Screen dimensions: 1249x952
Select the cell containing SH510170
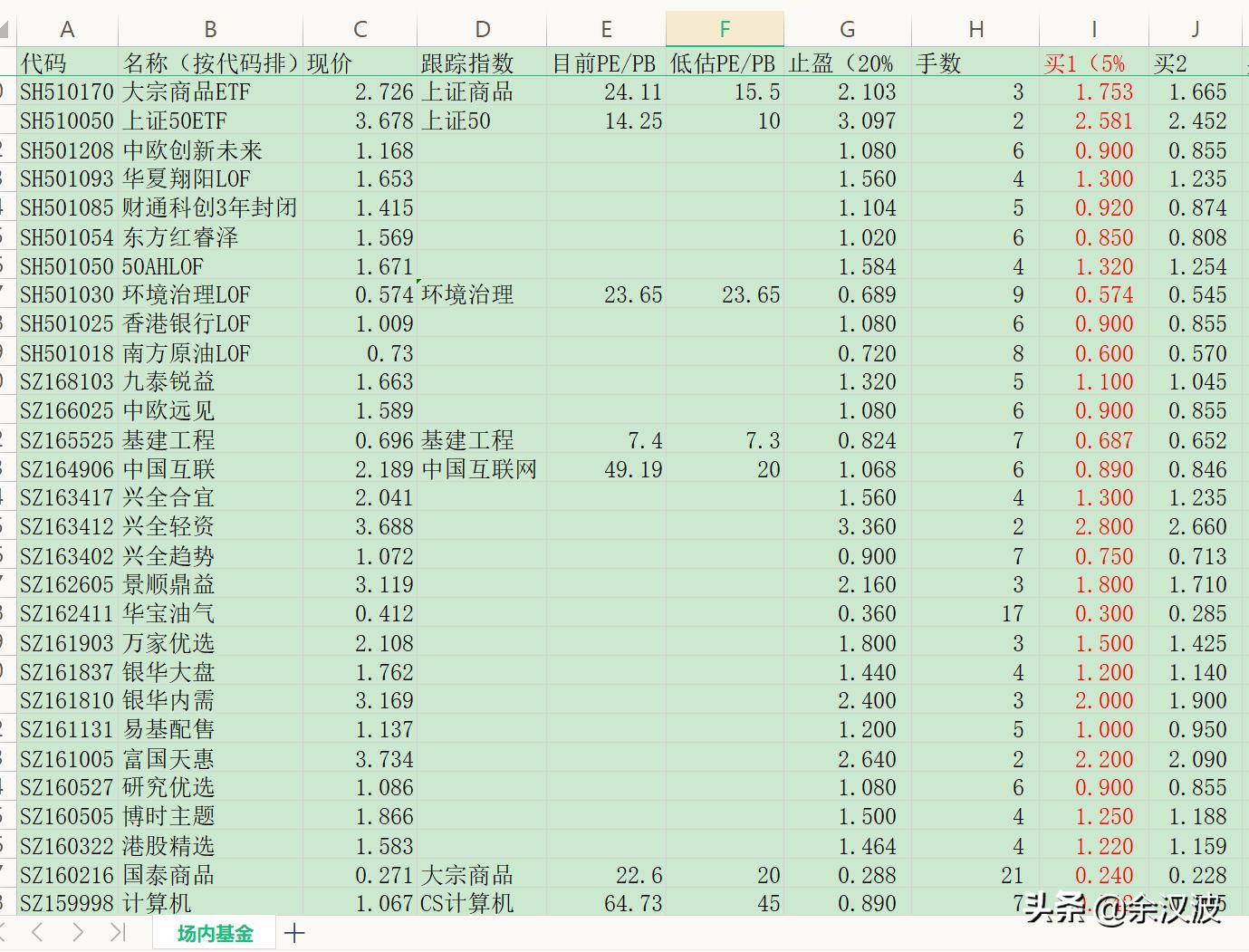(x=67, y=91)
